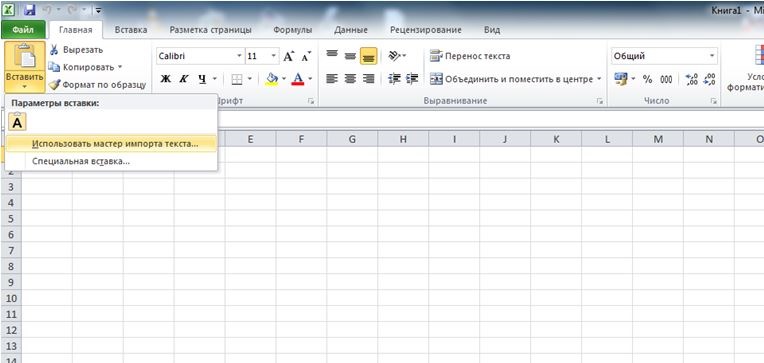Toggle italic formatting (К)
Viewport: 764px width, 363px height.
pyautogui.click(x=184, y=78)
